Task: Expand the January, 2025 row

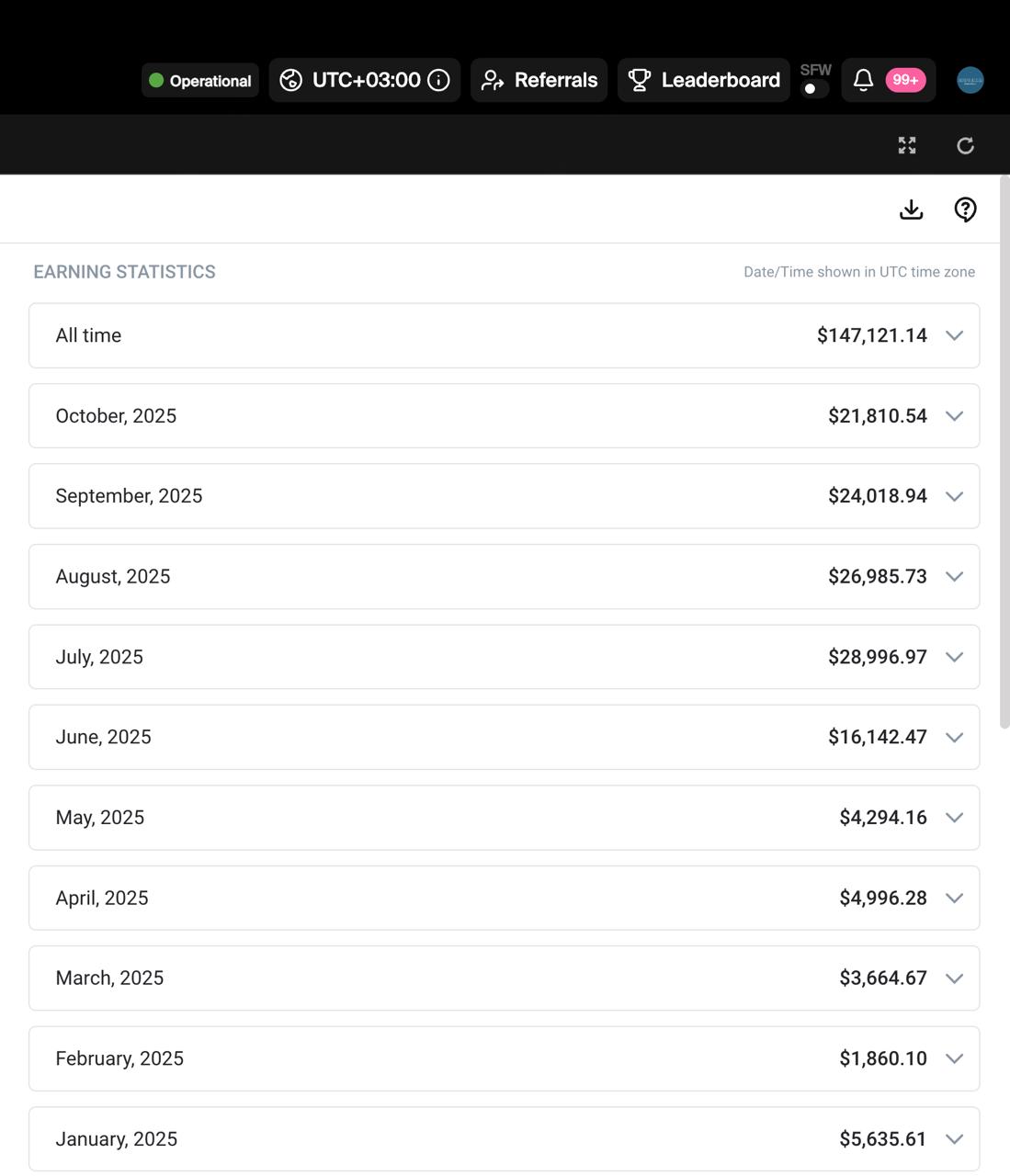Action: click(954, 1139)
